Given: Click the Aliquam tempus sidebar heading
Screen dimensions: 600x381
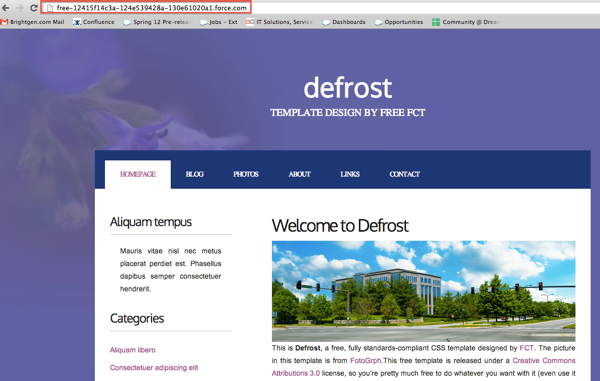Looking at the screenshot, I should tap(151, 222).
